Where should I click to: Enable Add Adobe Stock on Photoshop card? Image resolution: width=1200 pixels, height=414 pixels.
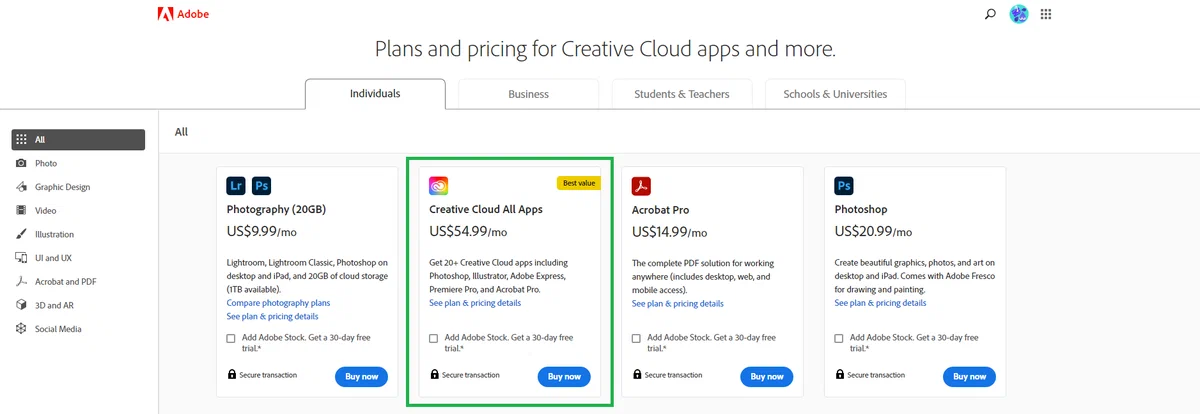tap(839, 338)
